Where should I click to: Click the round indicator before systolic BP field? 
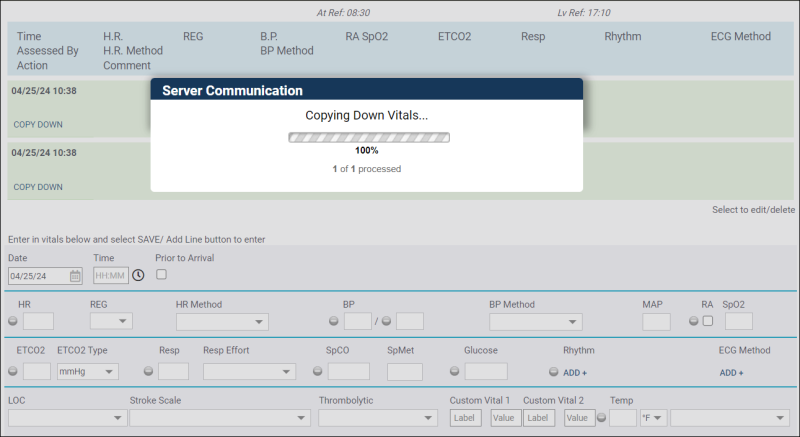[x=334, y=321]
